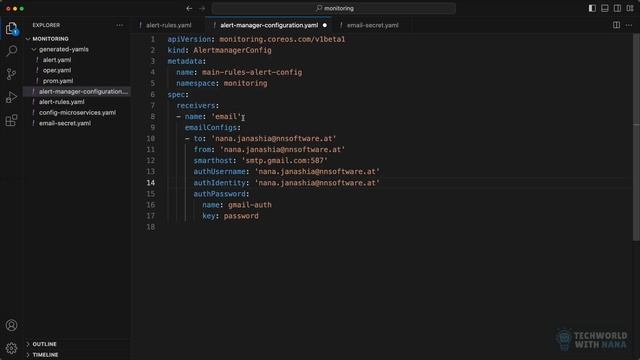Click the 'authIdentity' key on line 14
Image resolution: width=640 pixels, height=360 pixels.
click(219, 183)
